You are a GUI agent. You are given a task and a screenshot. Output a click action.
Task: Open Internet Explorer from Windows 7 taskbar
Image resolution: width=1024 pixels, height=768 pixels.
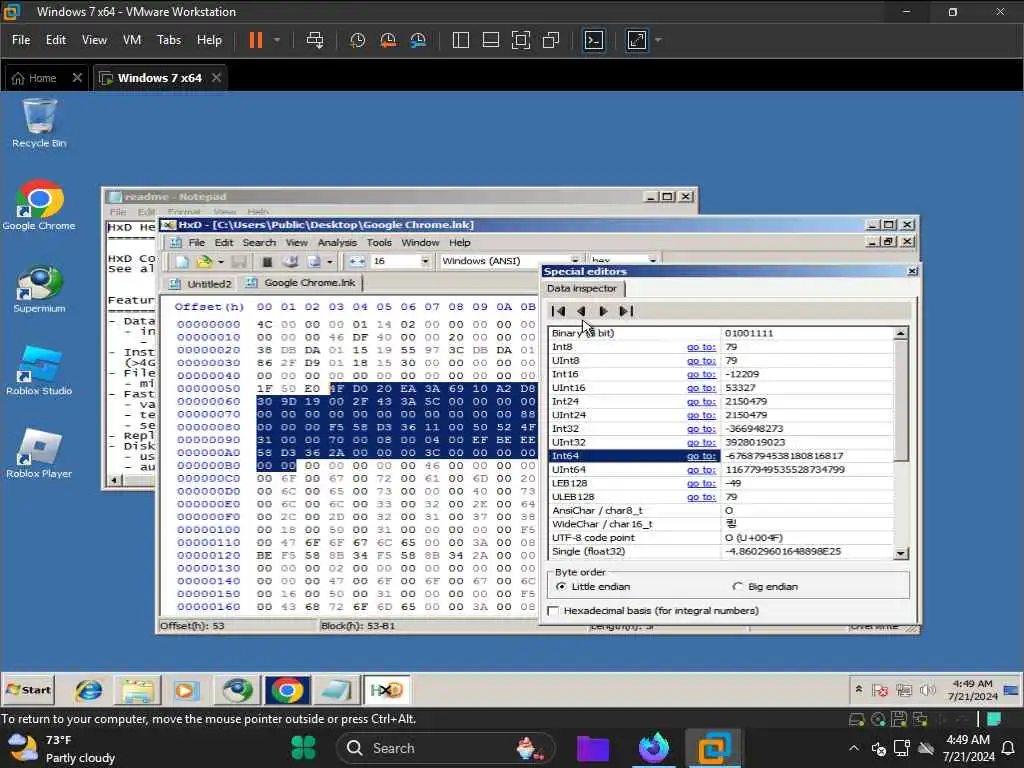(89, 690)
